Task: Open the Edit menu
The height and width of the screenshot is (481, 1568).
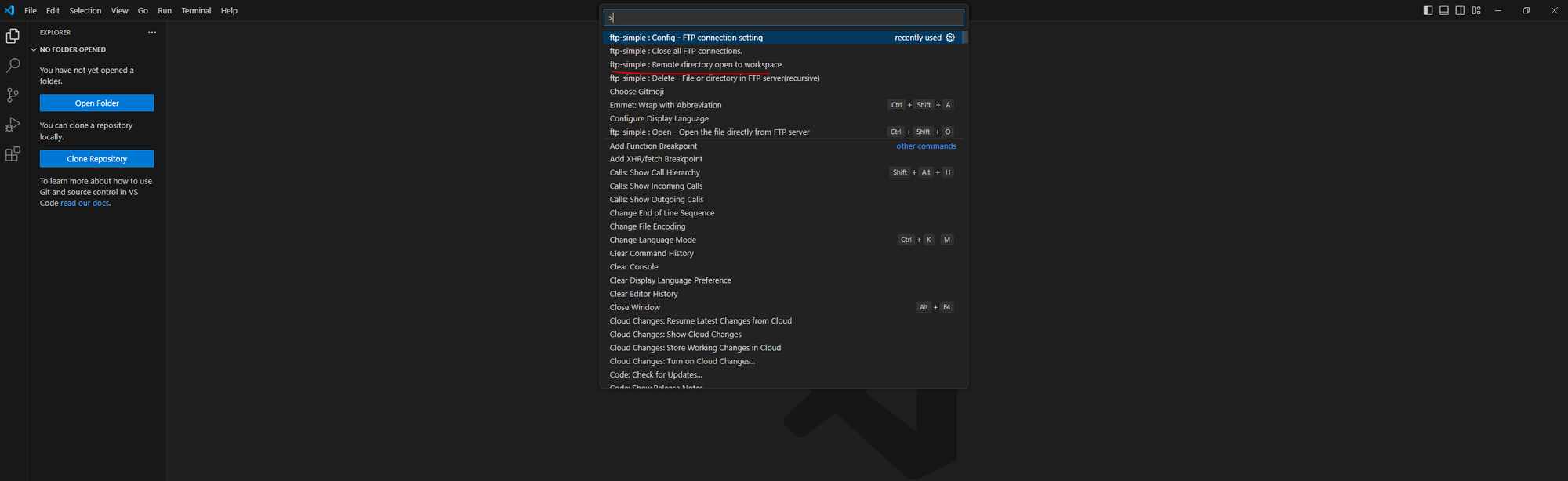Action: 53,10
